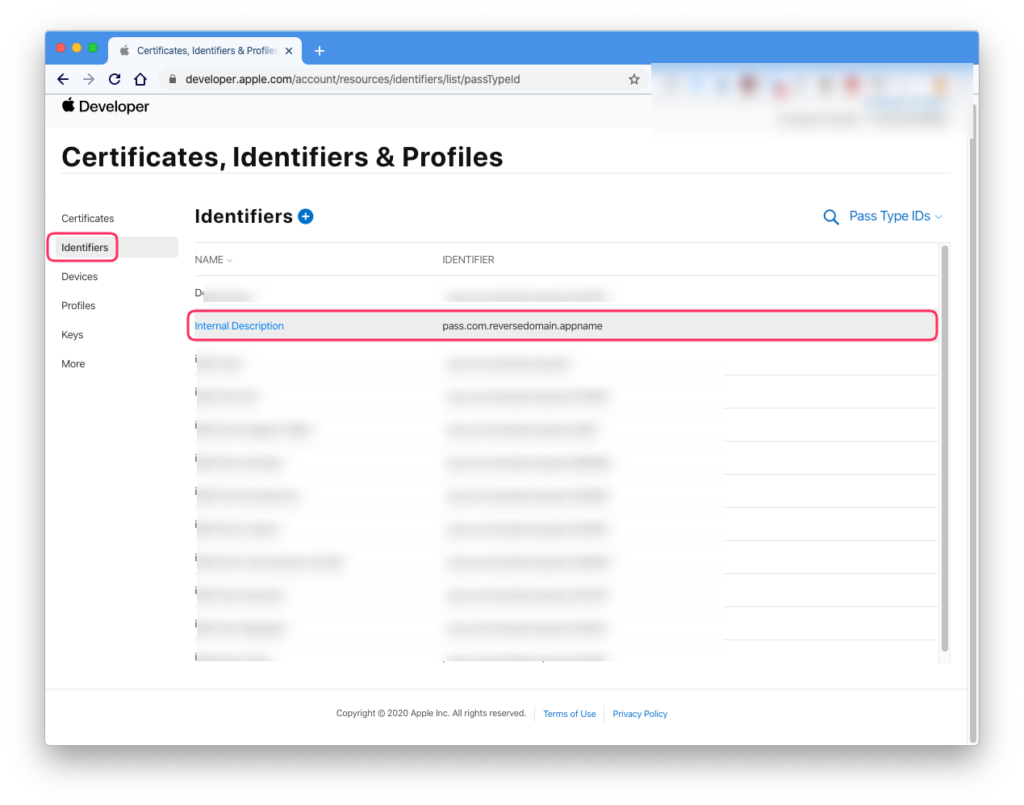Open a new browser tab
1024x805 pixels.
tap(319, 50)
